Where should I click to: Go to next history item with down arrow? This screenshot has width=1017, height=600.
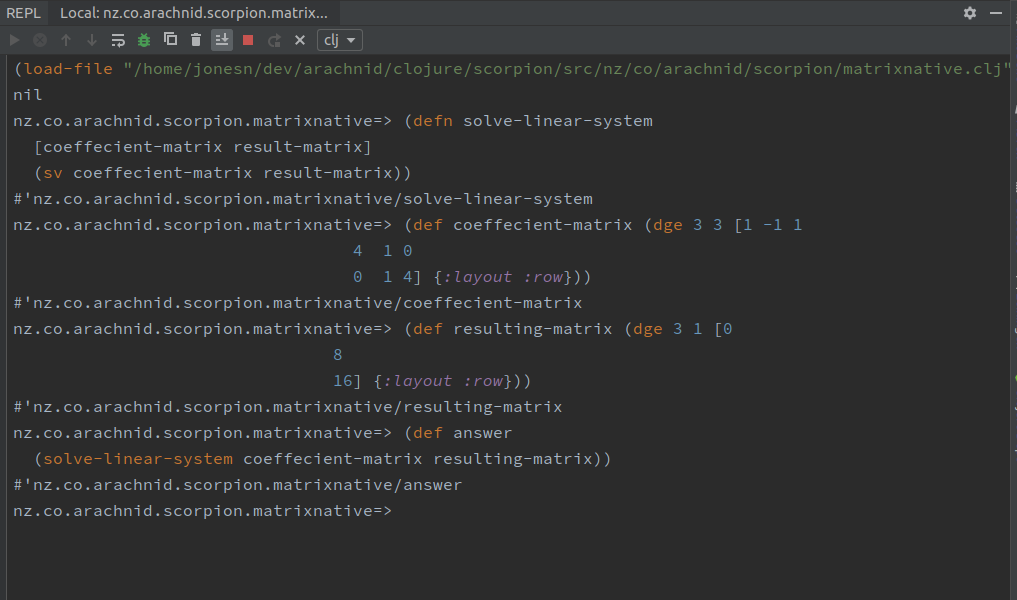[91, 40]
